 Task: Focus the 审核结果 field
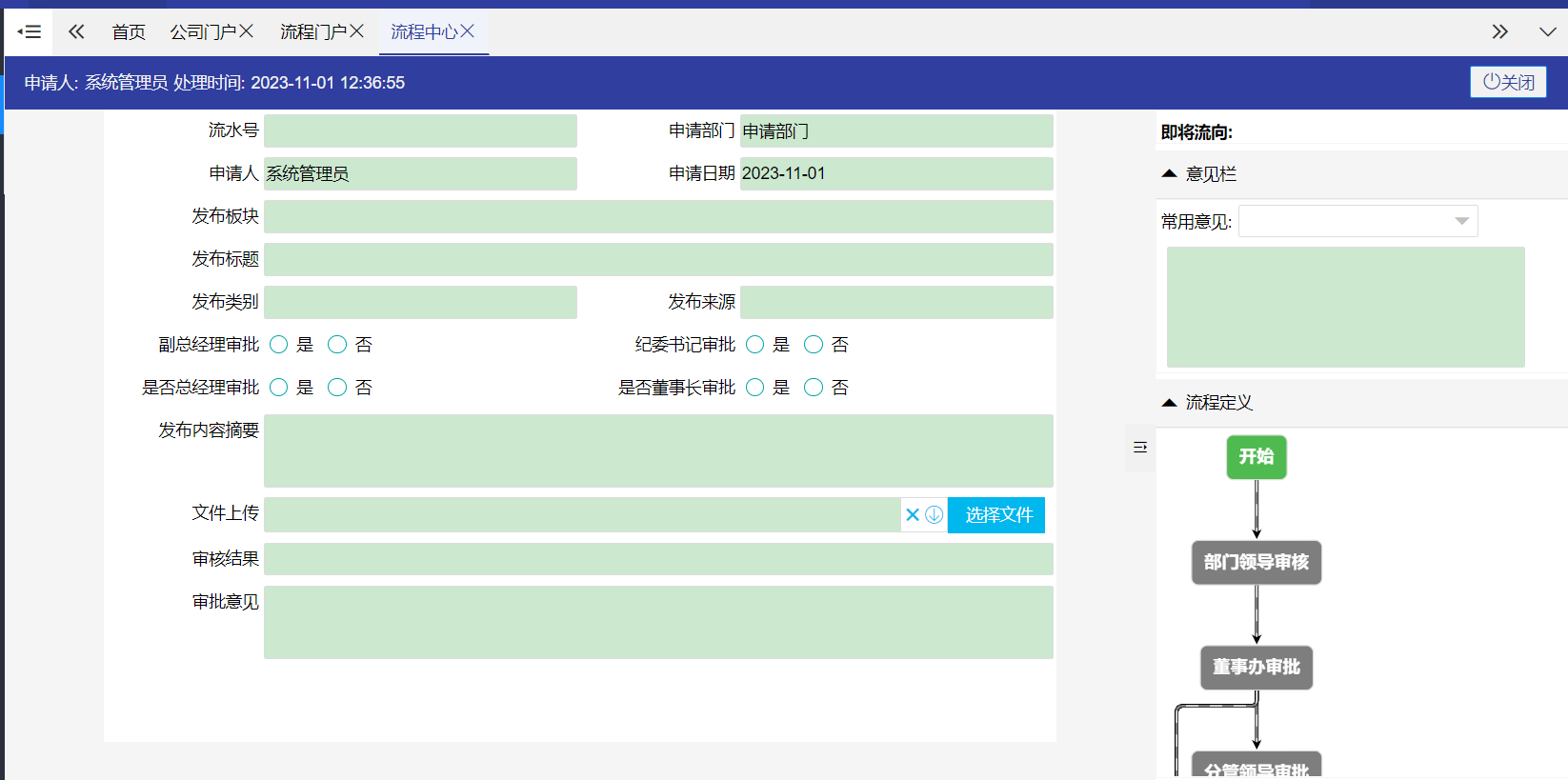658,559
